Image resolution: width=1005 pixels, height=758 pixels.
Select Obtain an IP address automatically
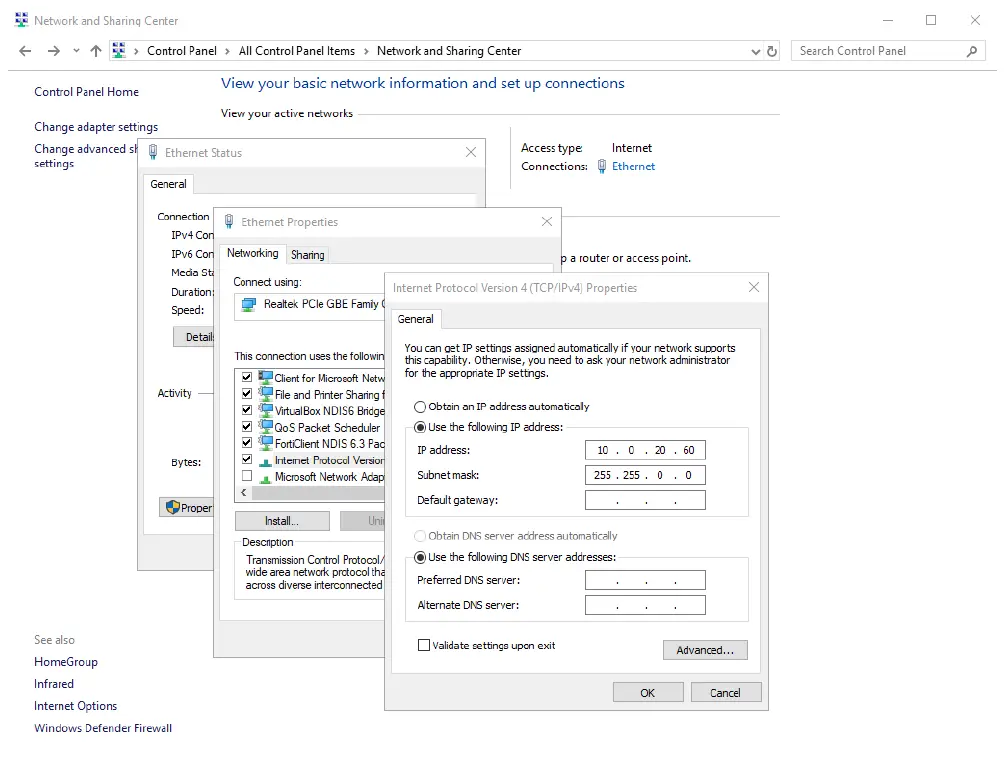420,407
